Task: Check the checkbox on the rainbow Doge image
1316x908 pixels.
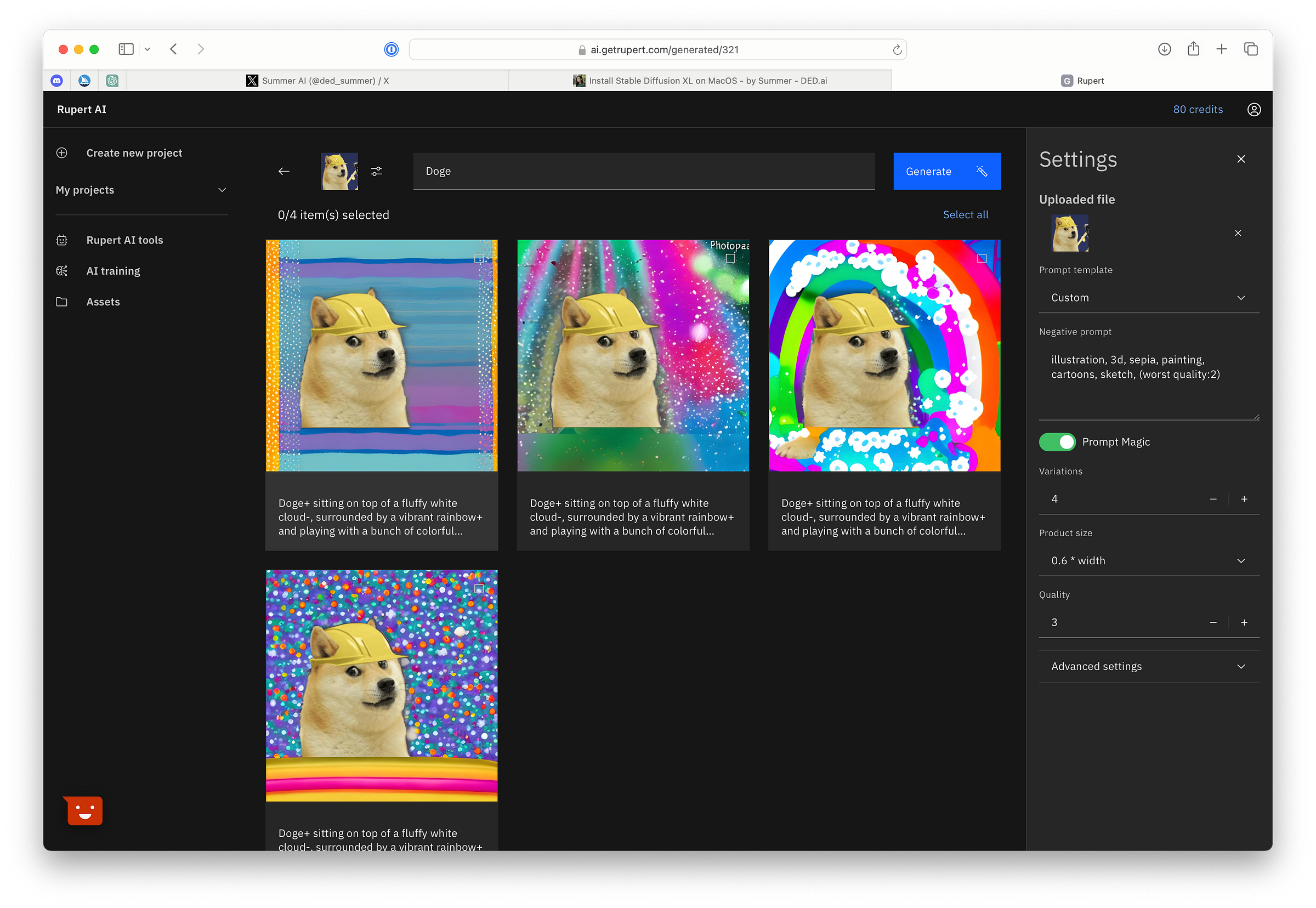Action: [x=982, y=259]
